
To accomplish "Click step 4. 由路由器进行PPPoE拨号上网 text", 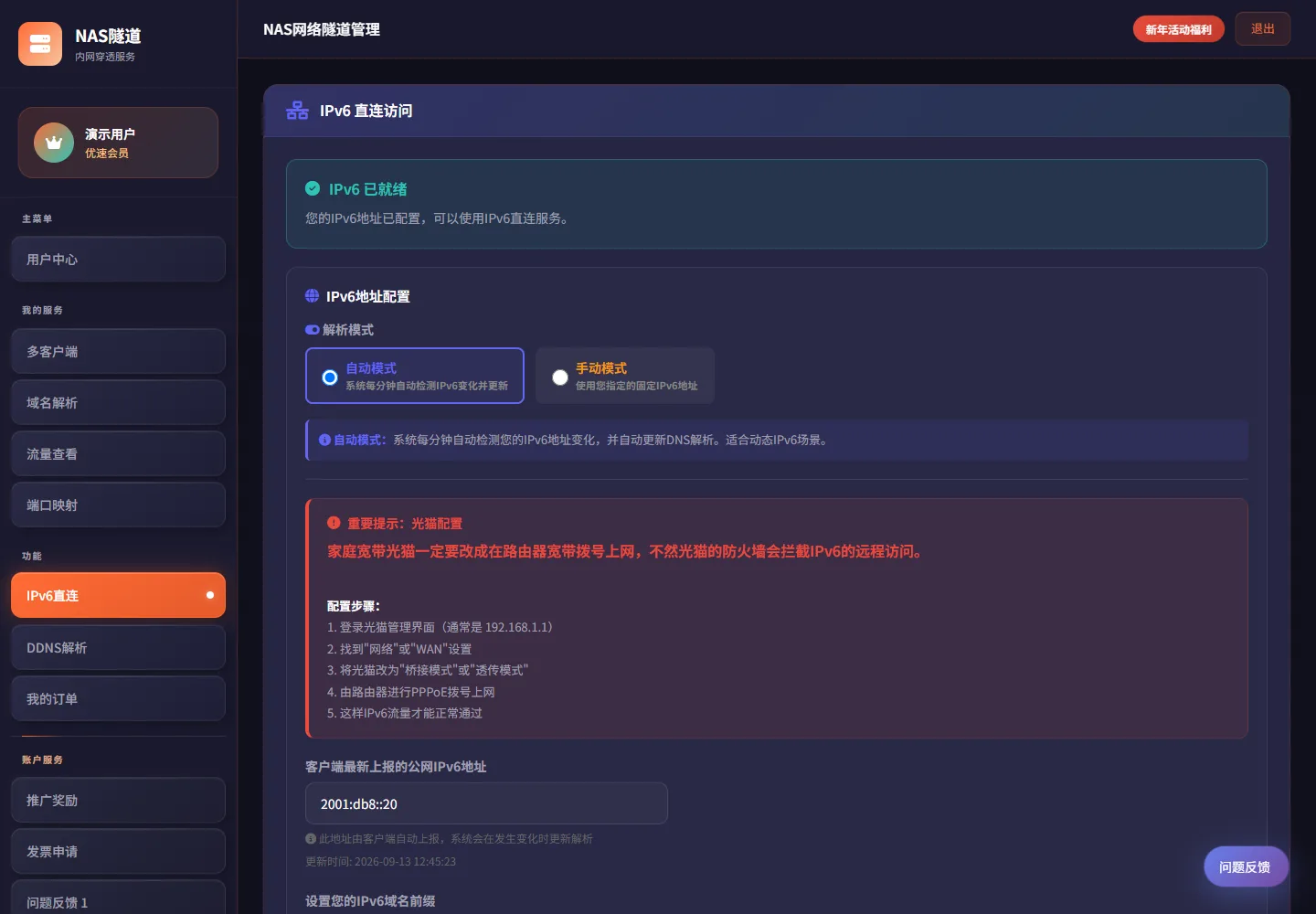I will [x=411, y=692].
